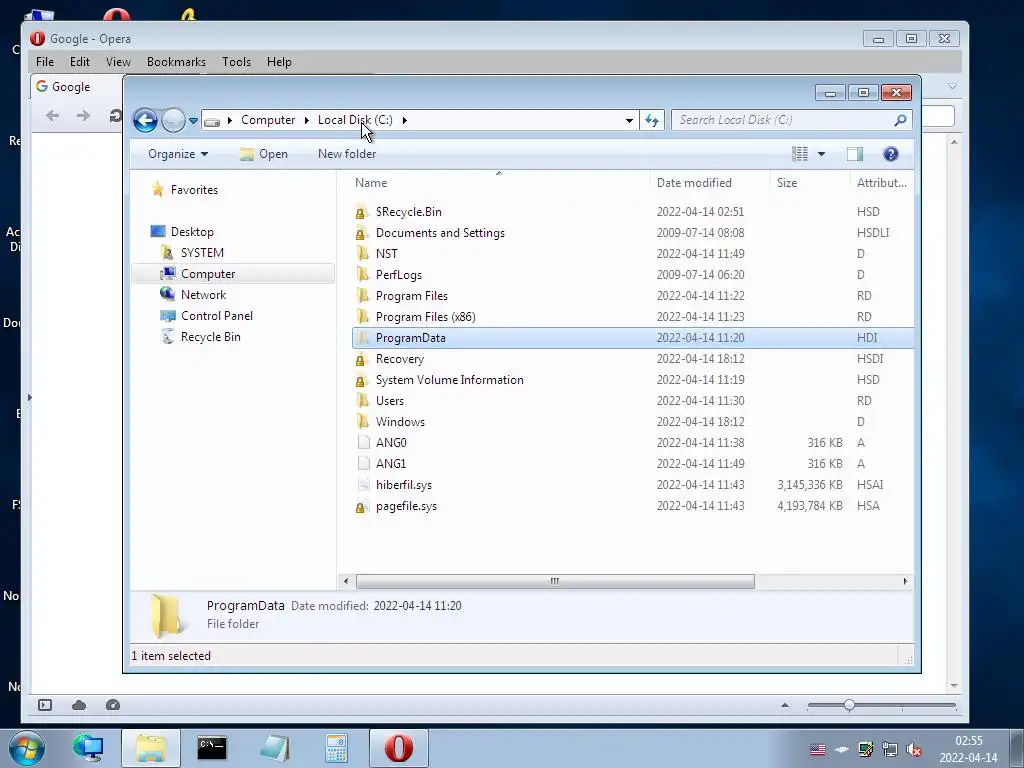Open Calculator from taskbar
1024x768 pixels.
click(336, 748)
